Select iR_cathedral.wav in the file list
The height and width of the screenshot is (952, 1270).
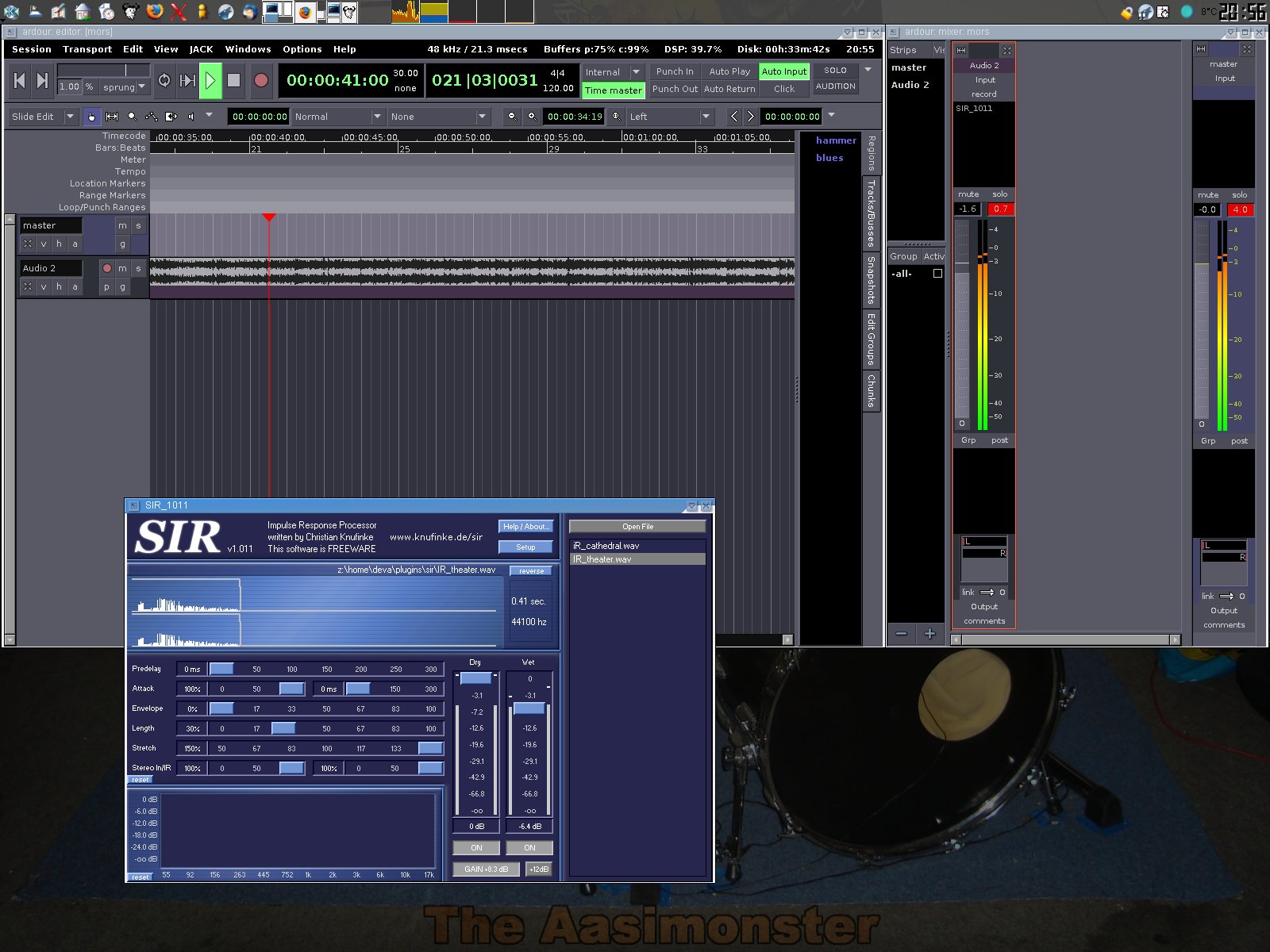(x=637, y=546)
